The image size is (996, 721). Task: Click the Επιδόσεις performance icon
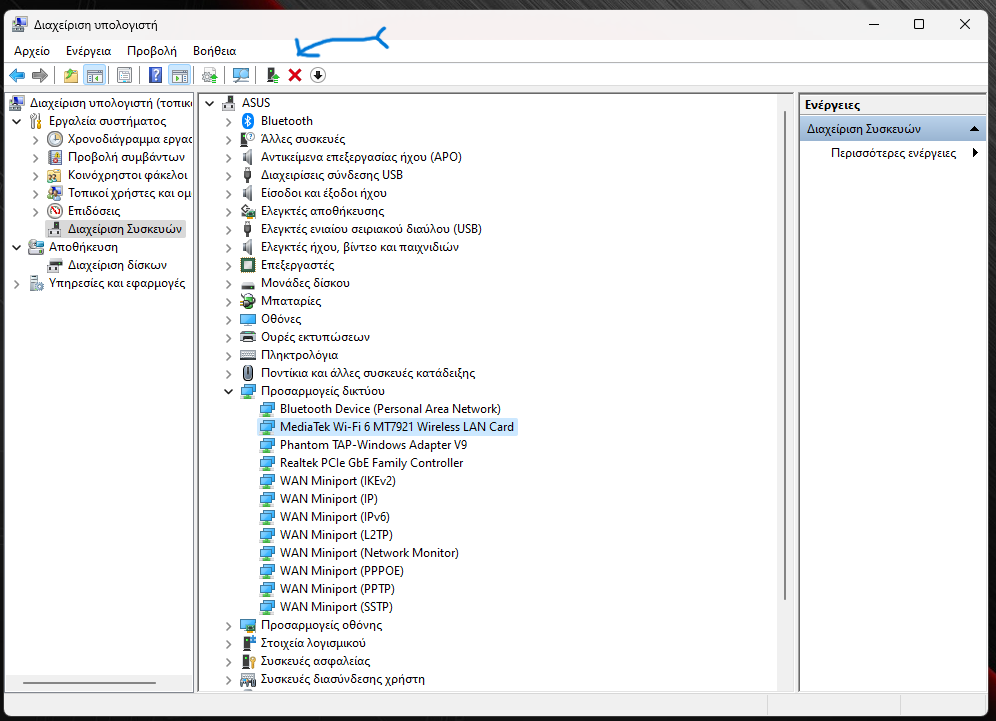[55, 211]
